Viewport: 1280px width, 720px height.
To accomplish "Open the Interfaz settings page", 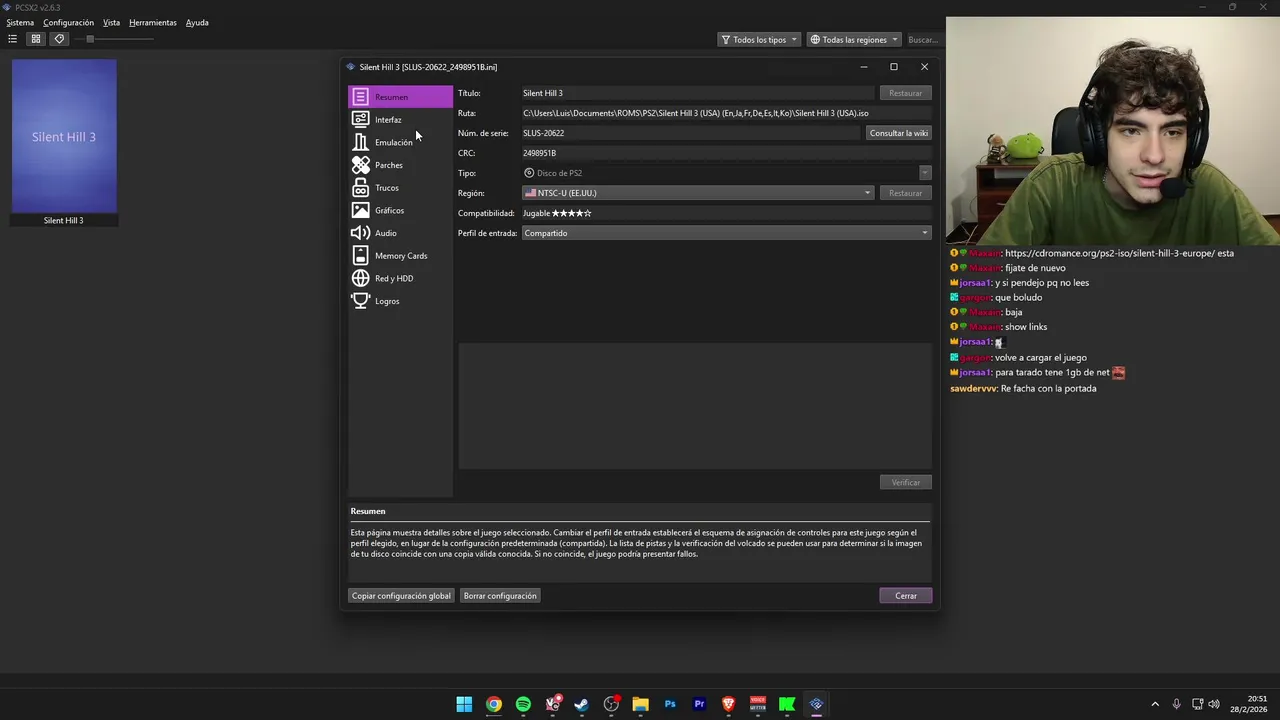I will point(400,120).
